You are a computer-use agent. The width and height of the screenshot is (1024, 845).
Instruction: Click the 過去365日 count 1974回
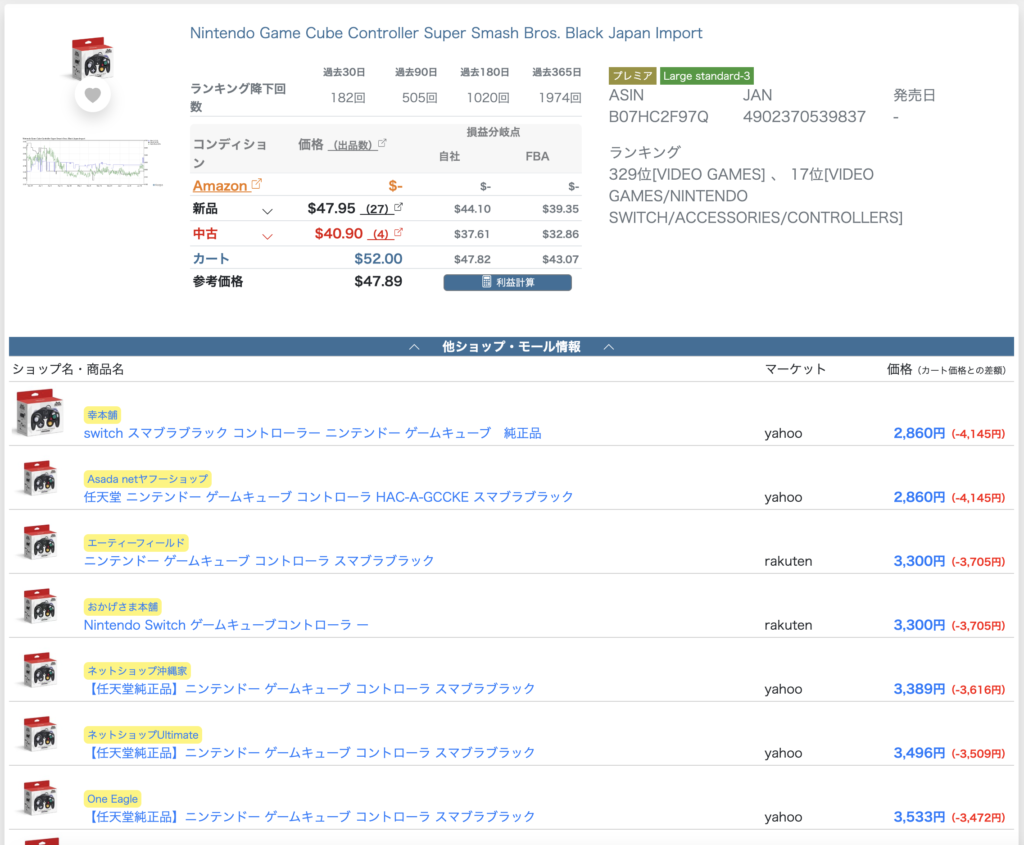tap(560, 98)
